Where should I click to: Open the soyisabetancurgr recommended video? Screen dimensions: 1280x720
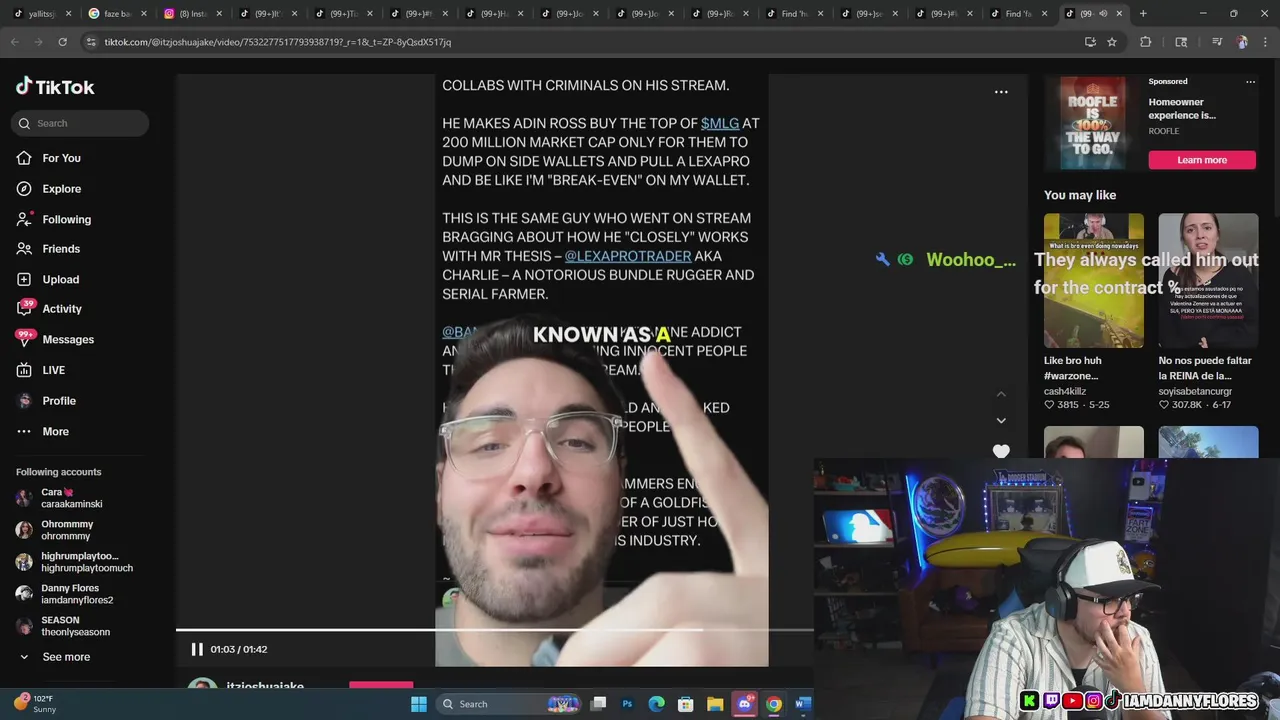(x=1208, y=280)
